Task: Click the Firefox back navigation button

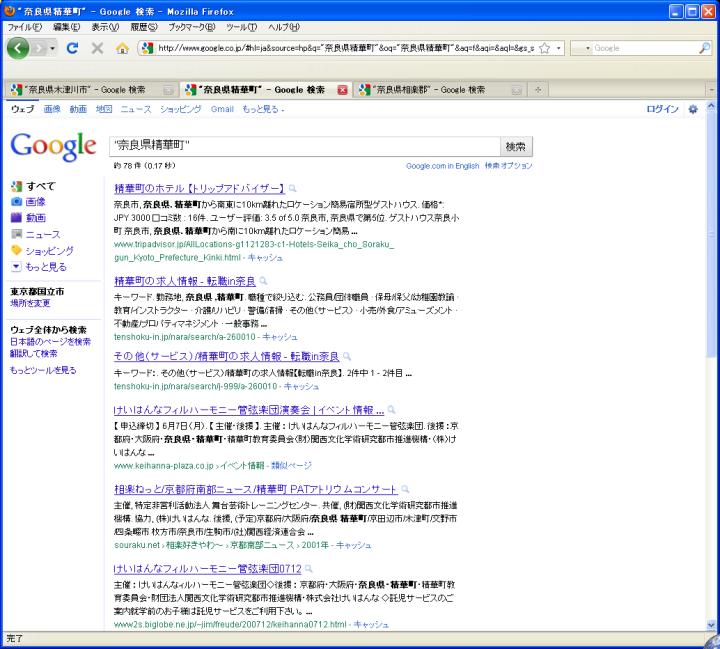Action: point(22,48)
